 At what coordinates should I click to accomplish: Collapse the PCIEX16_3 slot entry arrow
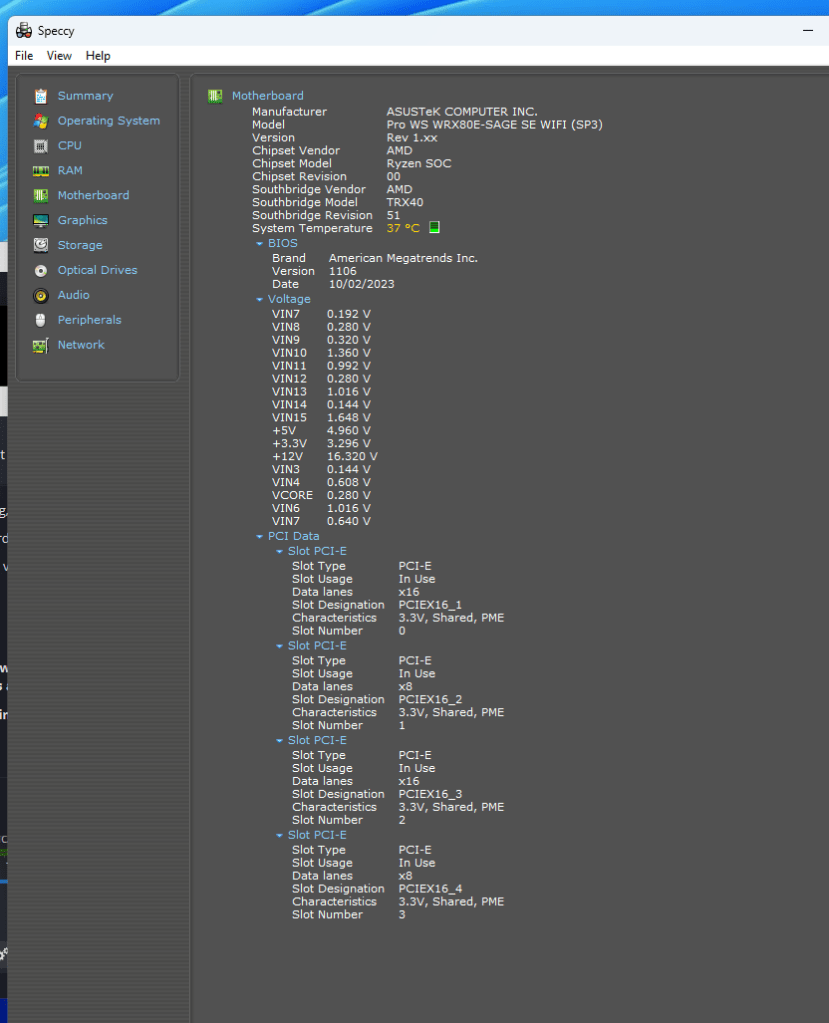point(279,741)
